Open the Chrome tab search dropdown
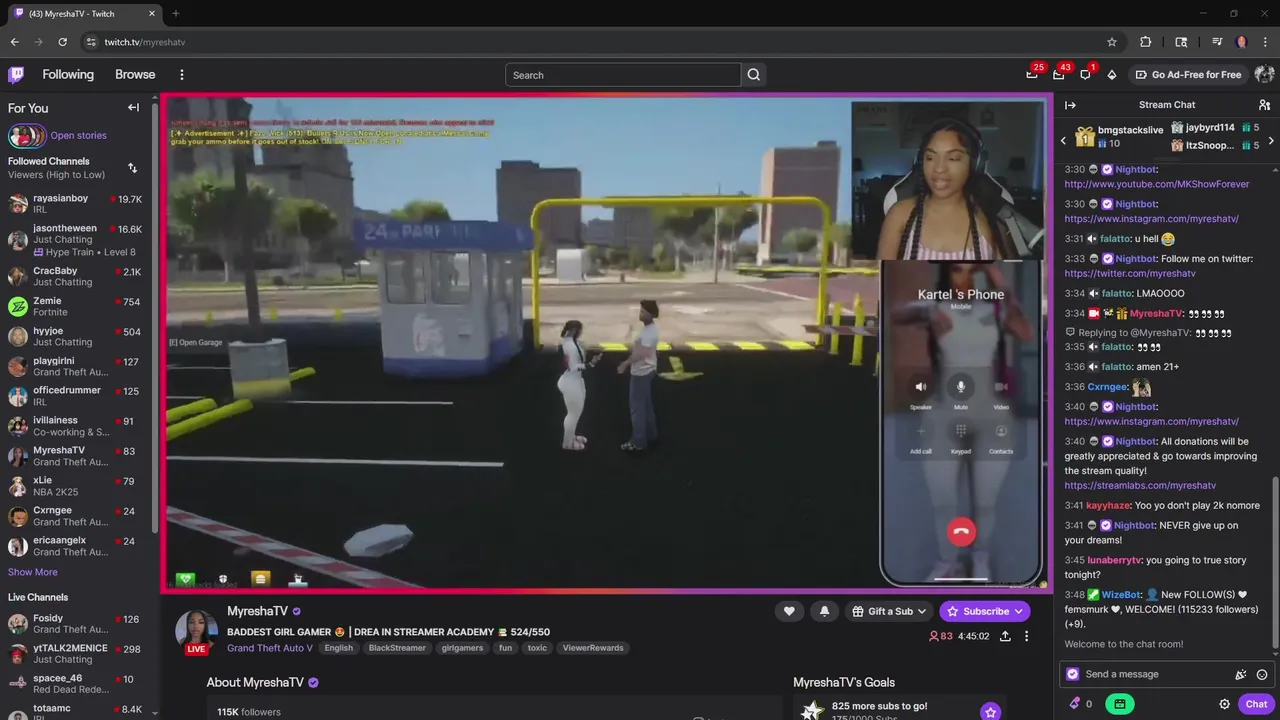The width and height of the screenshot is (1280, 720). [x=1181, y=42]
